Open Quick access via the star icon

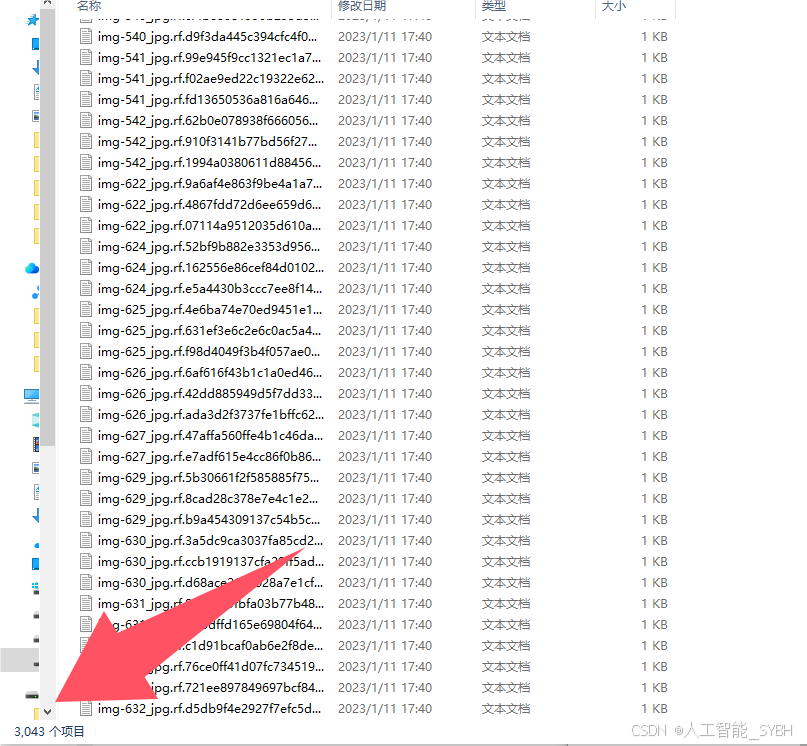(32, 20)
